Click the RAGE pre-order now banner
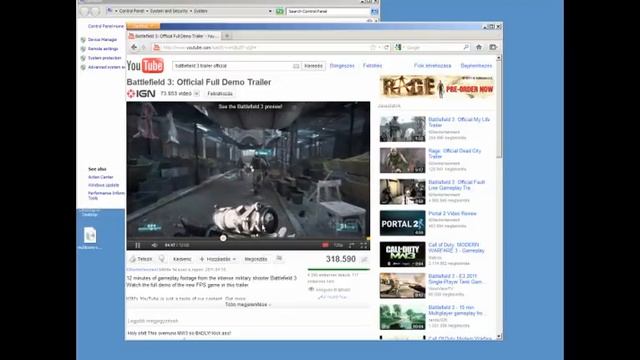 [437, 87]
